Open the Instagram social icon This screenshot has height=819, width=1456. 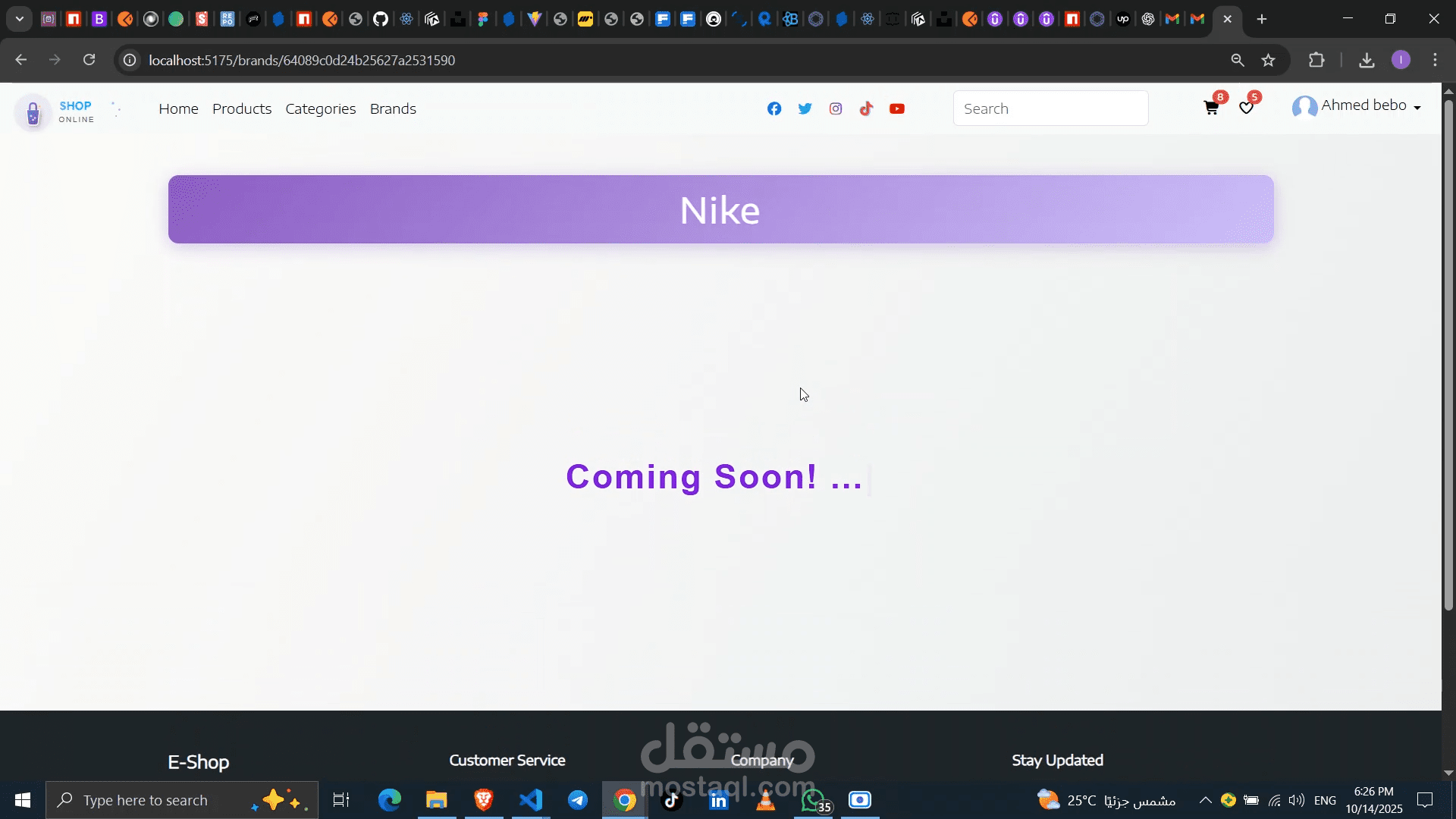(836, 108)
